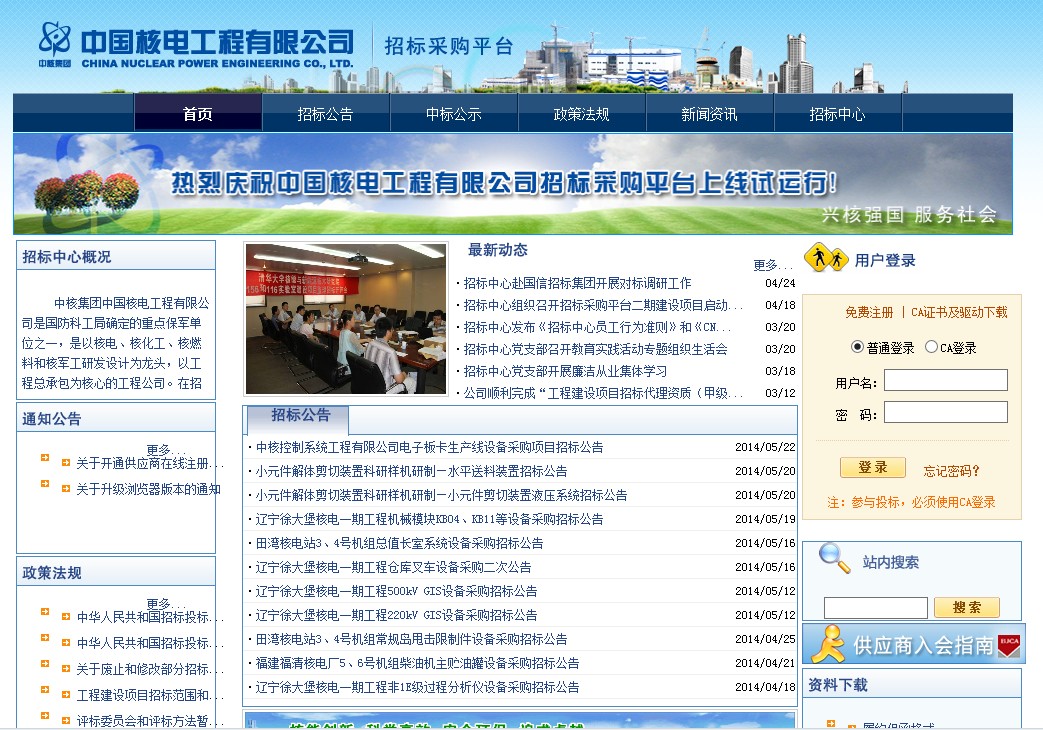Open the 新闻资讯 navigation item

coord(709,114)
